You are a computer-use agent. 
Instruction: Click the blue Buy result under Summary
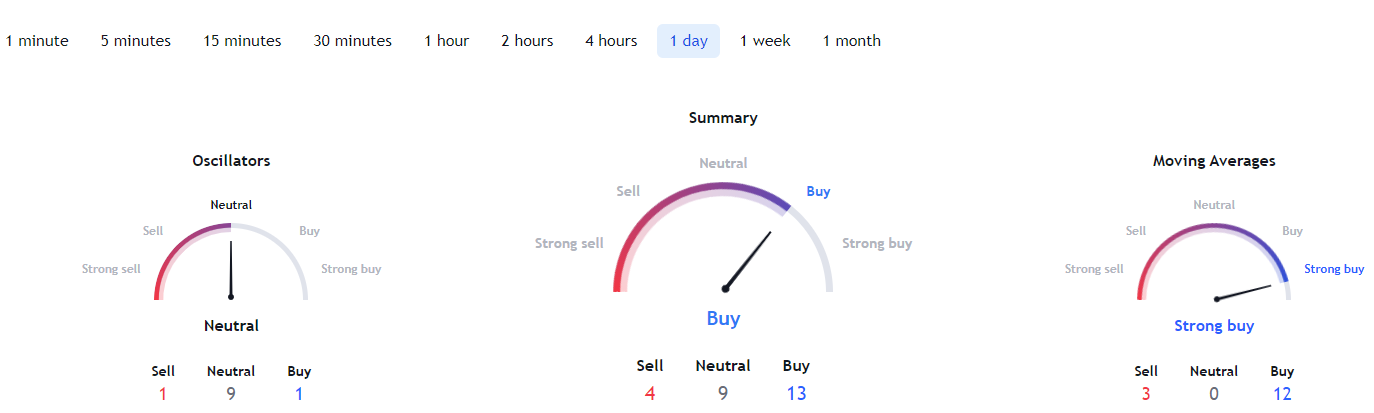(723, 319)
